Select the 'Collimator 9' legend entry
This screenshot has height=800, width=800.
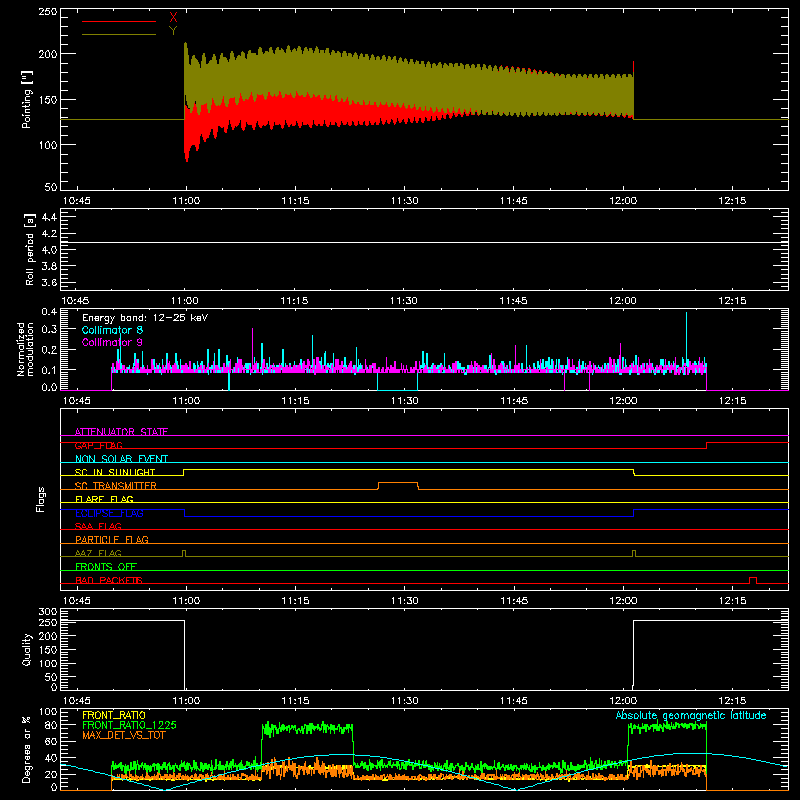tap(112, 342)
